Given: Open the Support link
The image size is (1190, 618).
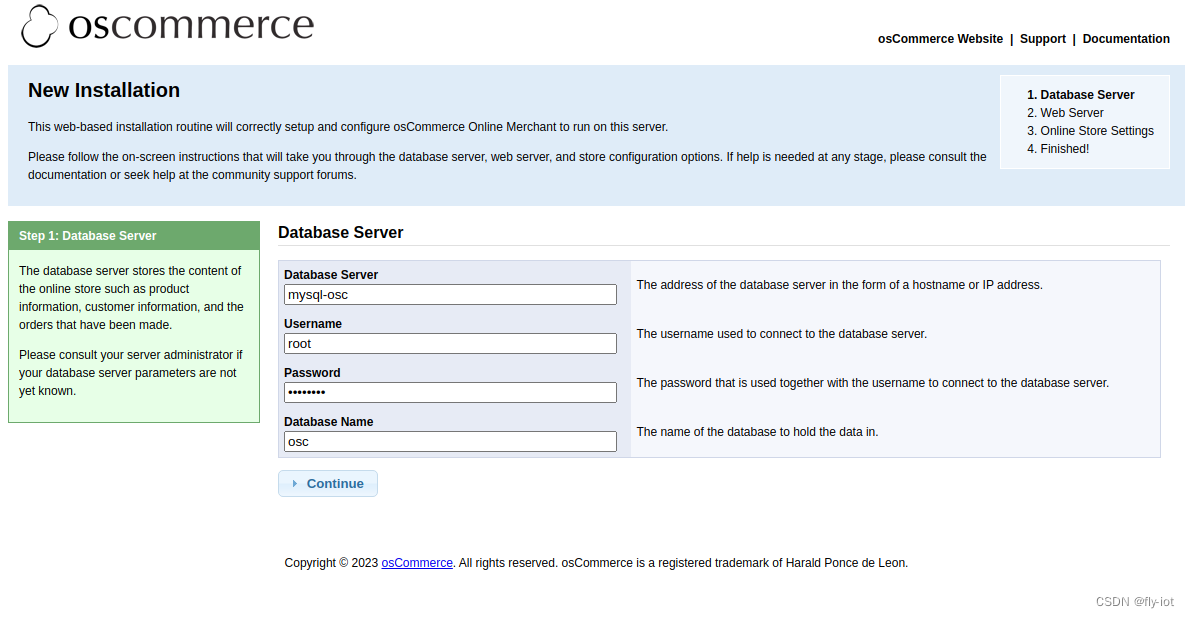Looking at the screenshot, I should coord(1043,39).
